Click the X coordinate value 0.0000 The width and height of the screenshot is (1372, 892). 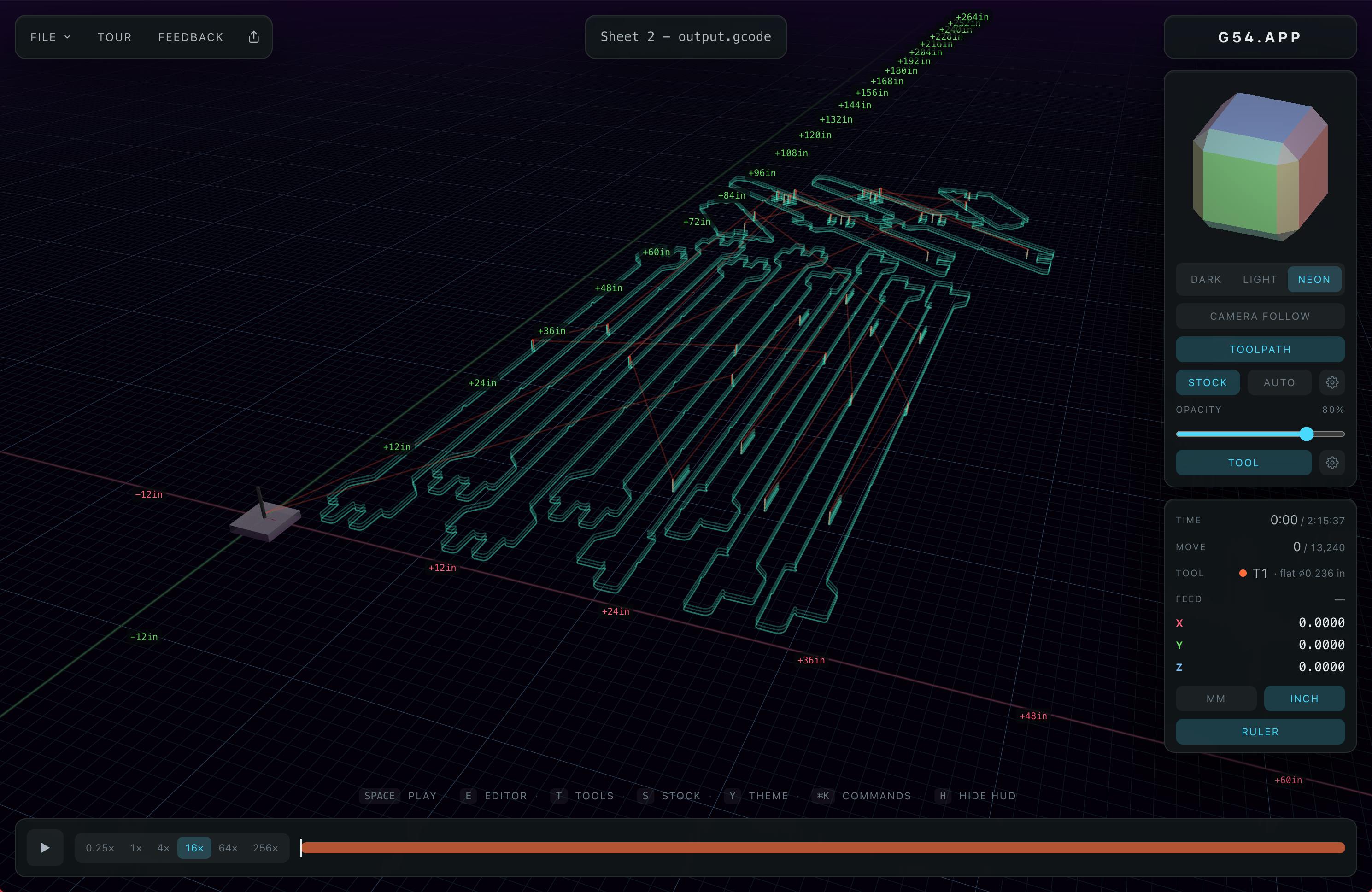coord(1321,623)
